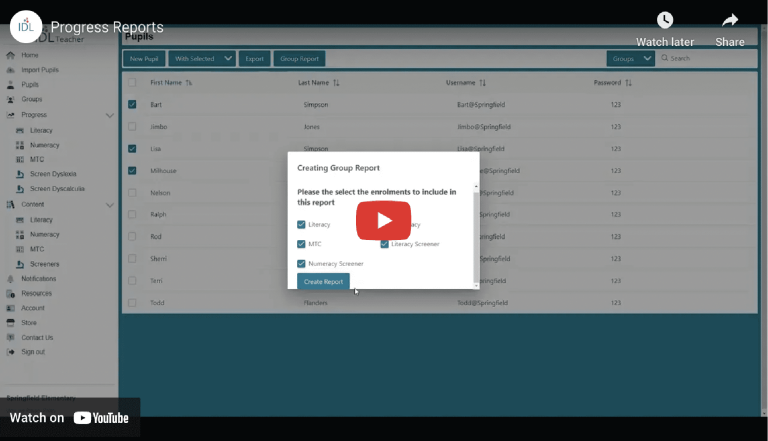This screenshot has height=441, width=768.
Task: Sort by Last Name column arrows
Action: coord(336,83)
